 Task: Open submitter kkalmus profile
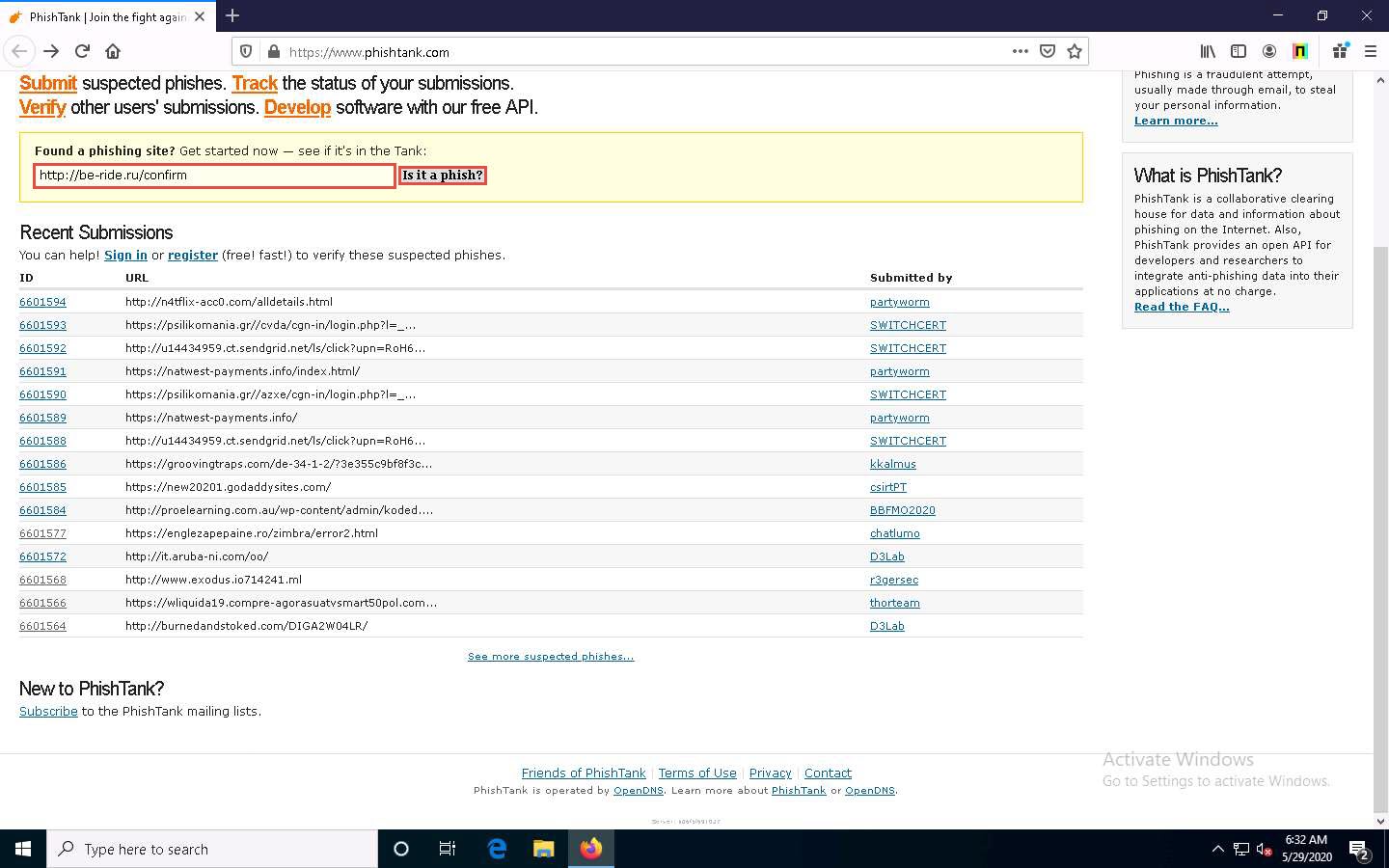893,464
